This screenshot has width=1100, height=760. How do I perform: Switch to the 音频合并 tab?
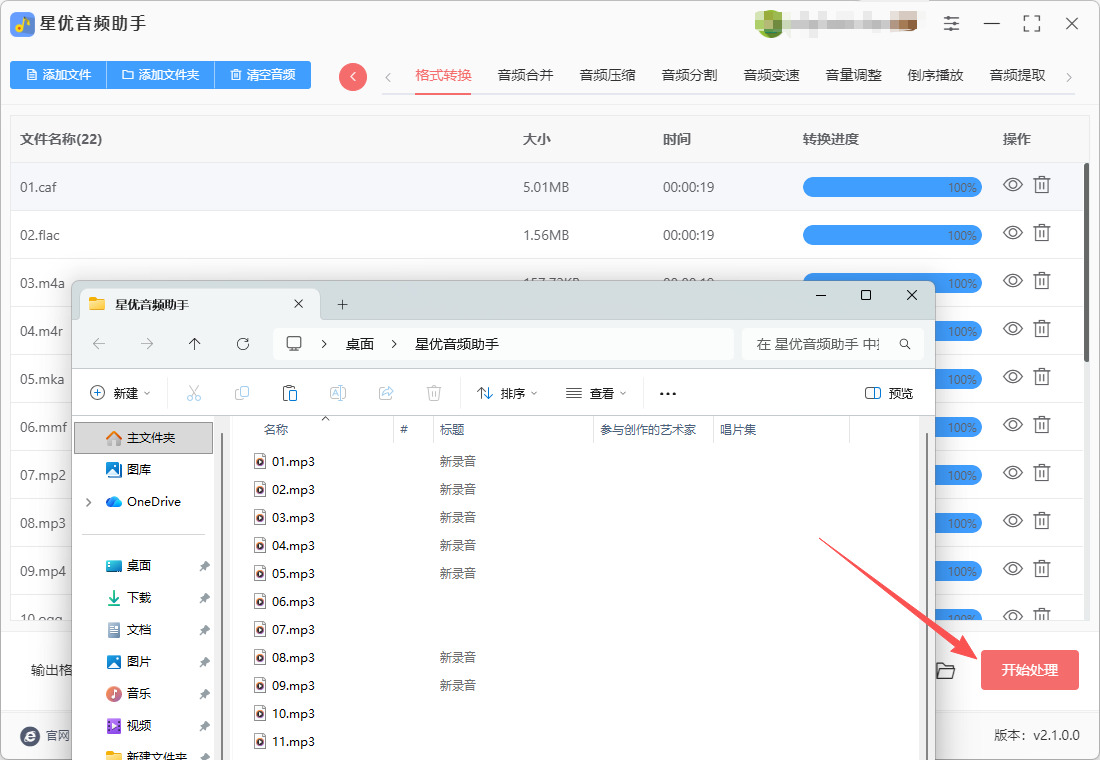click(x=525, y=75)
